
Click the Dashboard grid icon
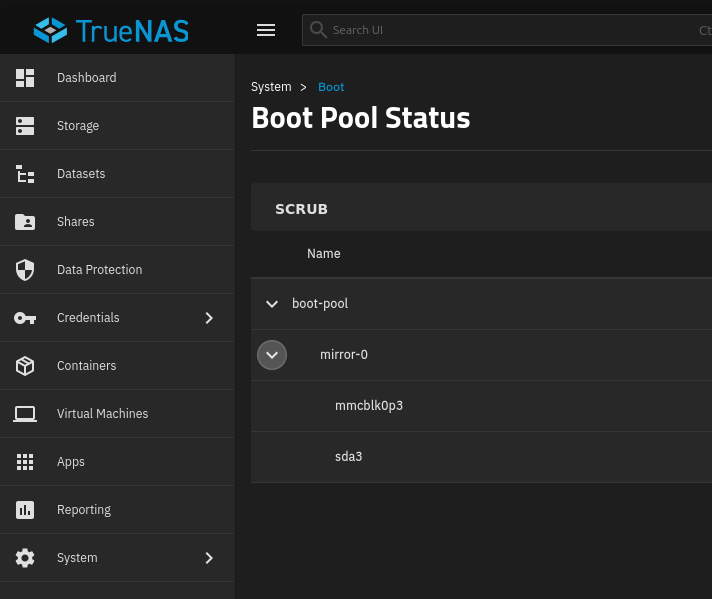25,78
